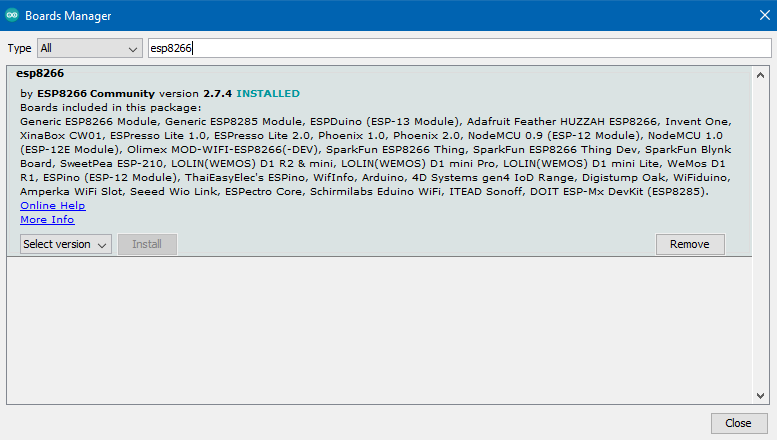Open the Type filter dropdown
777x440 pixels.
pyautogui.click(x=90, y=48)
